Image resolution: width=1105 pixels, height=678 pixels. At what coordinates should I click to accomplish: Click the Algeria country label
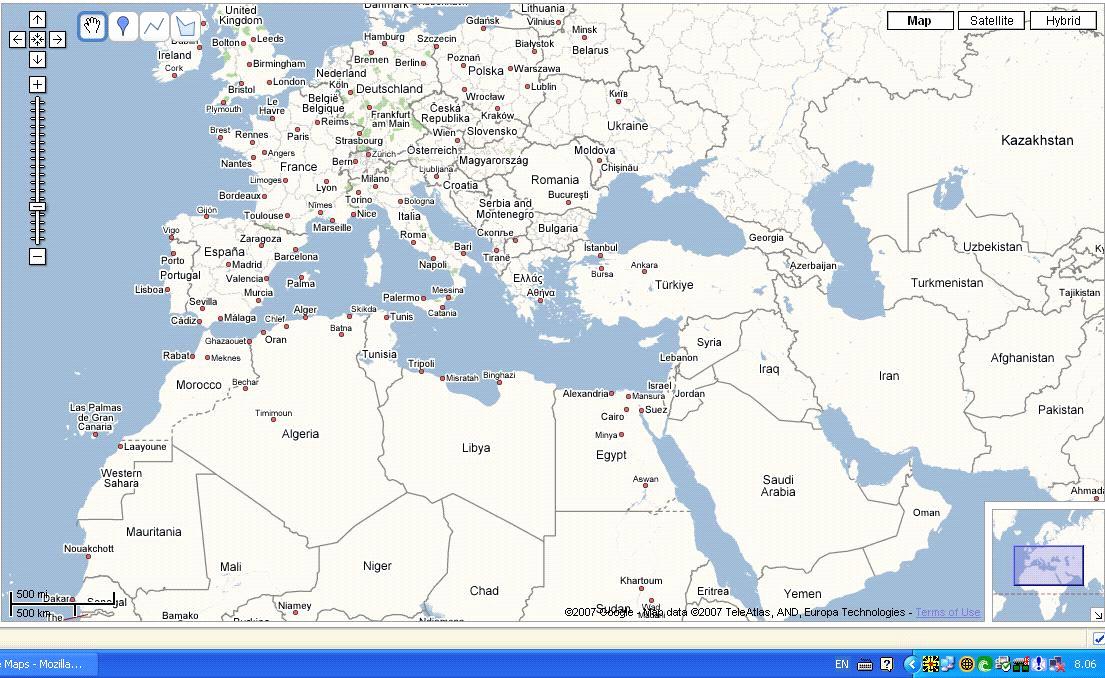coord(300,434)
